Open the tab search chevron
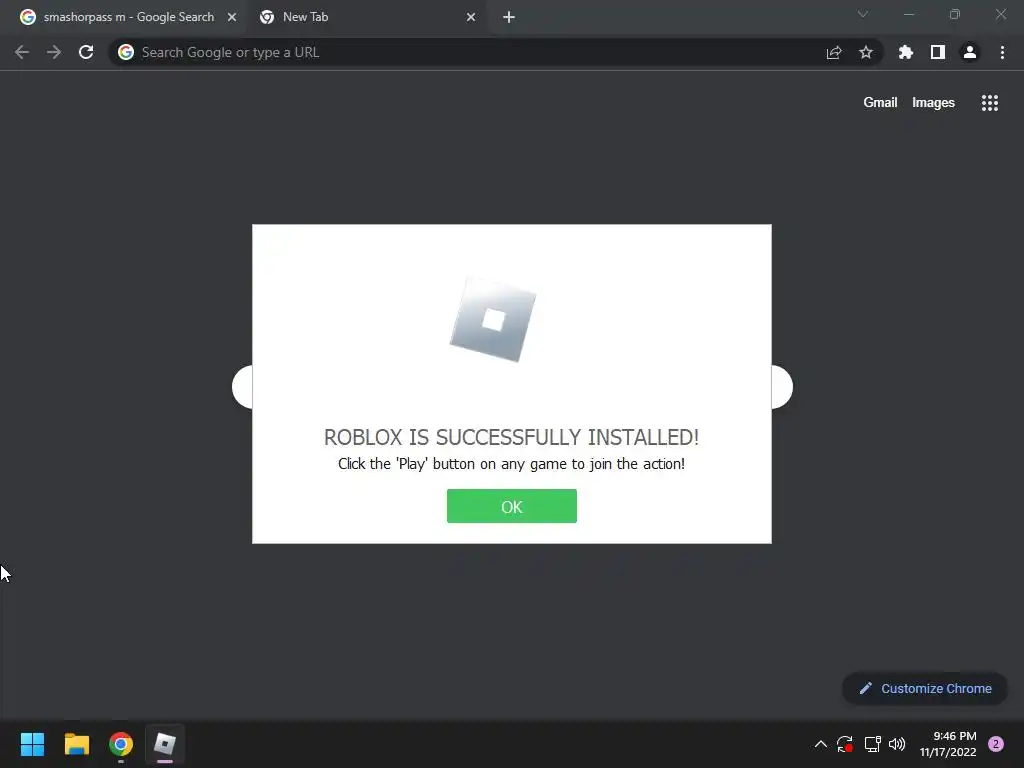Image resolution: width=1024 pixels, height=768 pixels. tap(863, 14)
